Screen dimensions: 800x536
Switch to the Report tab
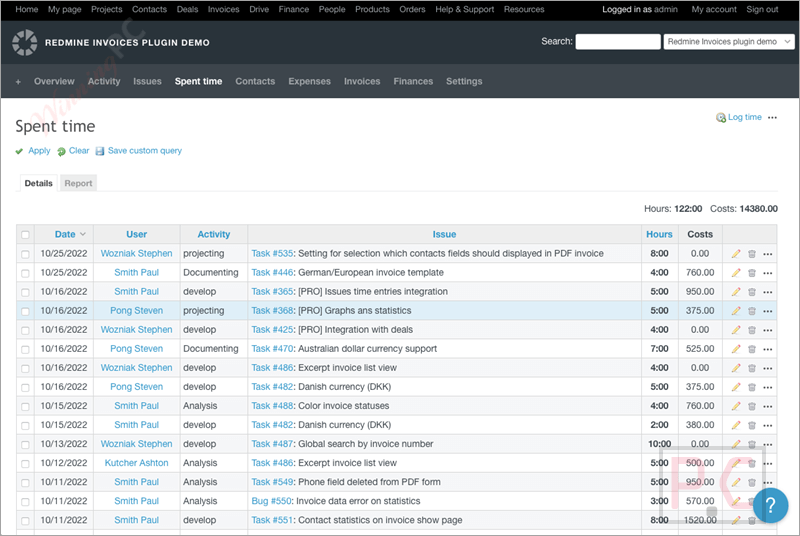click(x=78, y=183)
